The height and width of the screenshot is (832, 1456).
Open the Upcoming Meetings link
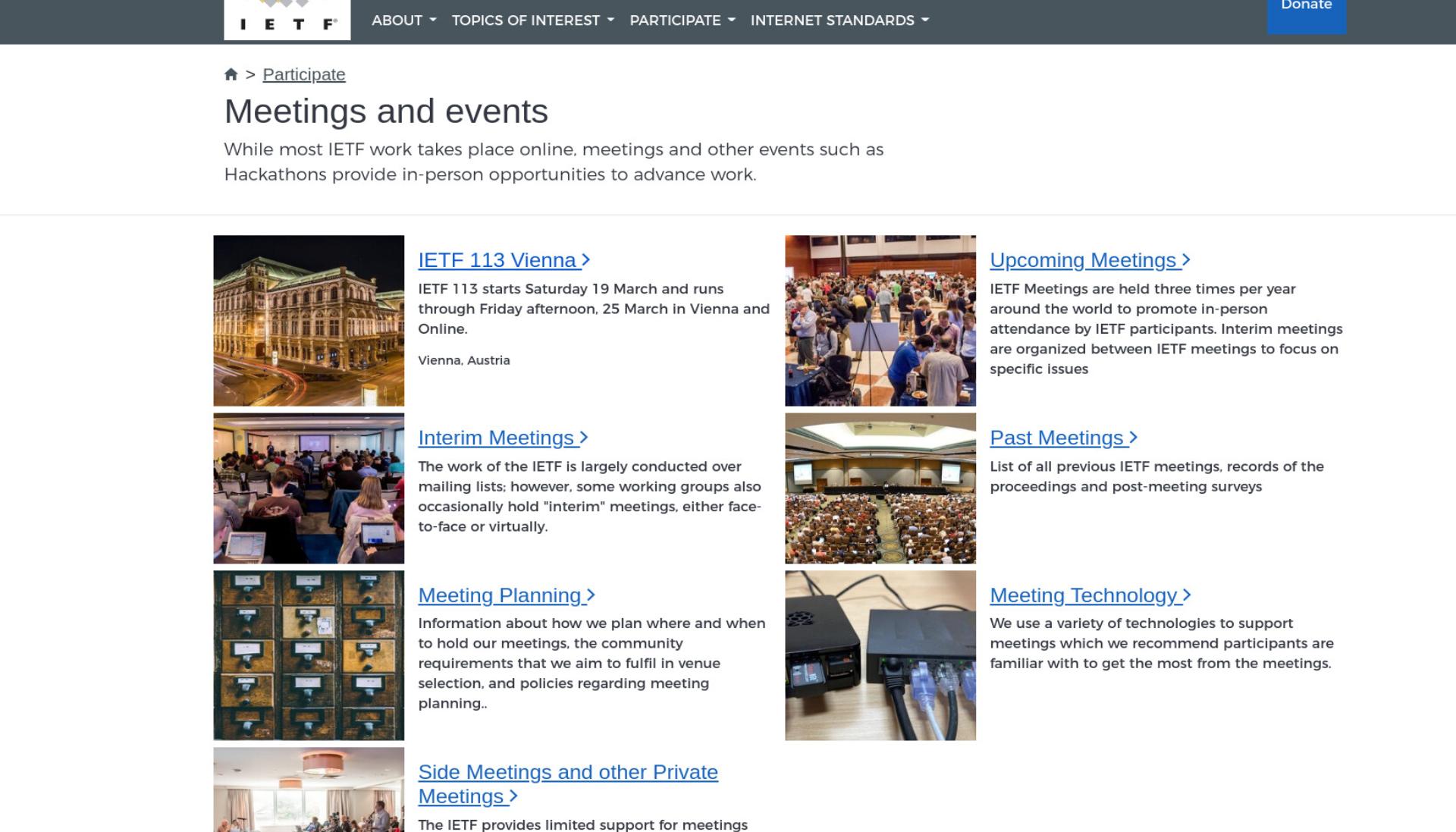pyautogui.click(x=1090, y=260)
